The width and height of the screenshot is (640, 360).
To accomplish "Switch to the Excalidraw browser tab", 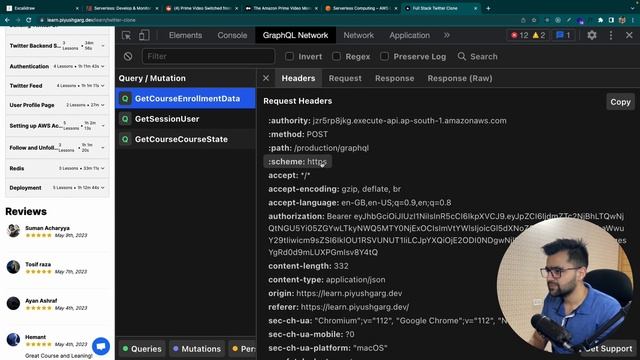I will click(41, 8).
